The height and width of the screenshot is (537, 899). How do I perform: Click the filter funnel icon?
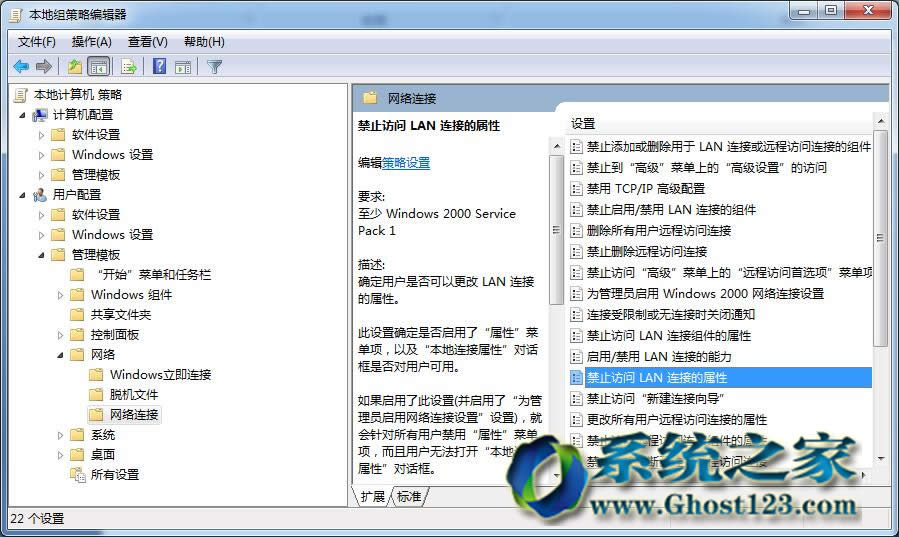click(214, 66)
